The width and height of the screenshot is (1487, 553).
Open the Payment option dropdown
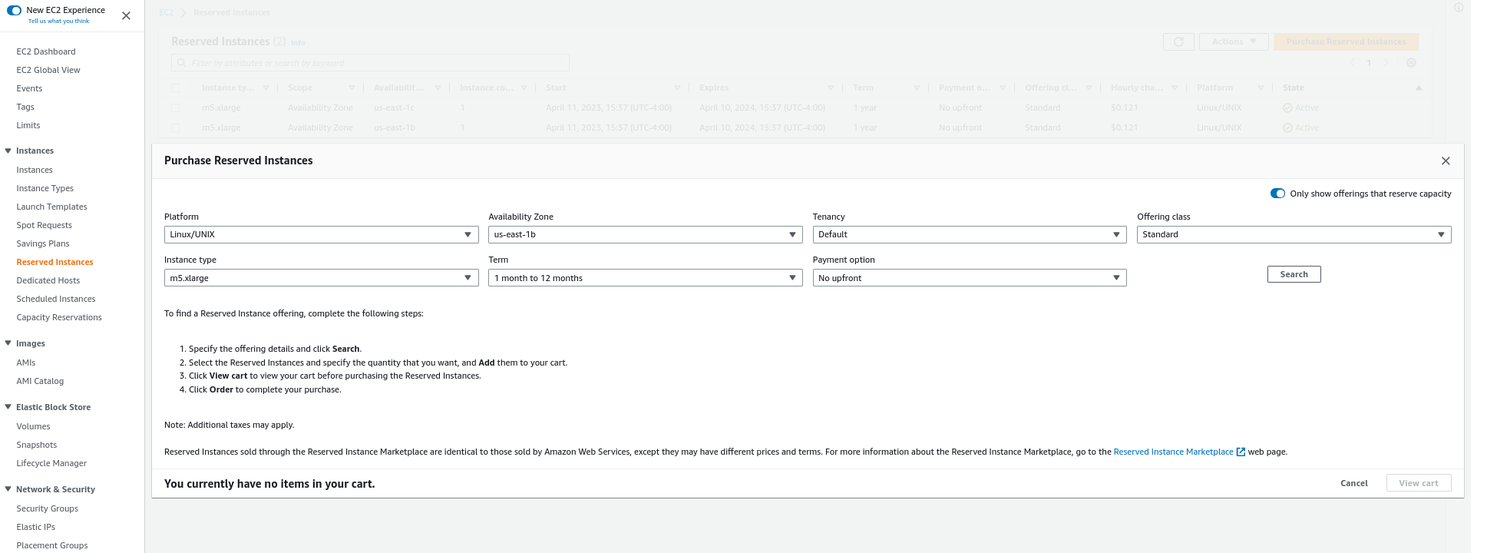[970, 278]
